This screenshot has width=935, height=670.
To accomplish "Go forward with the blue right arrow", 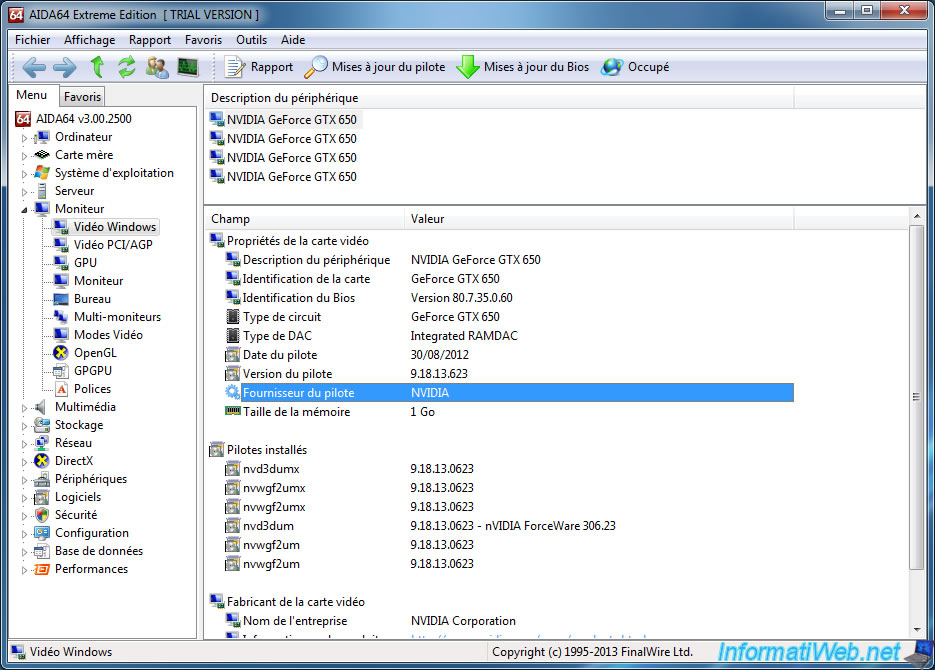I will click(64, 67).
